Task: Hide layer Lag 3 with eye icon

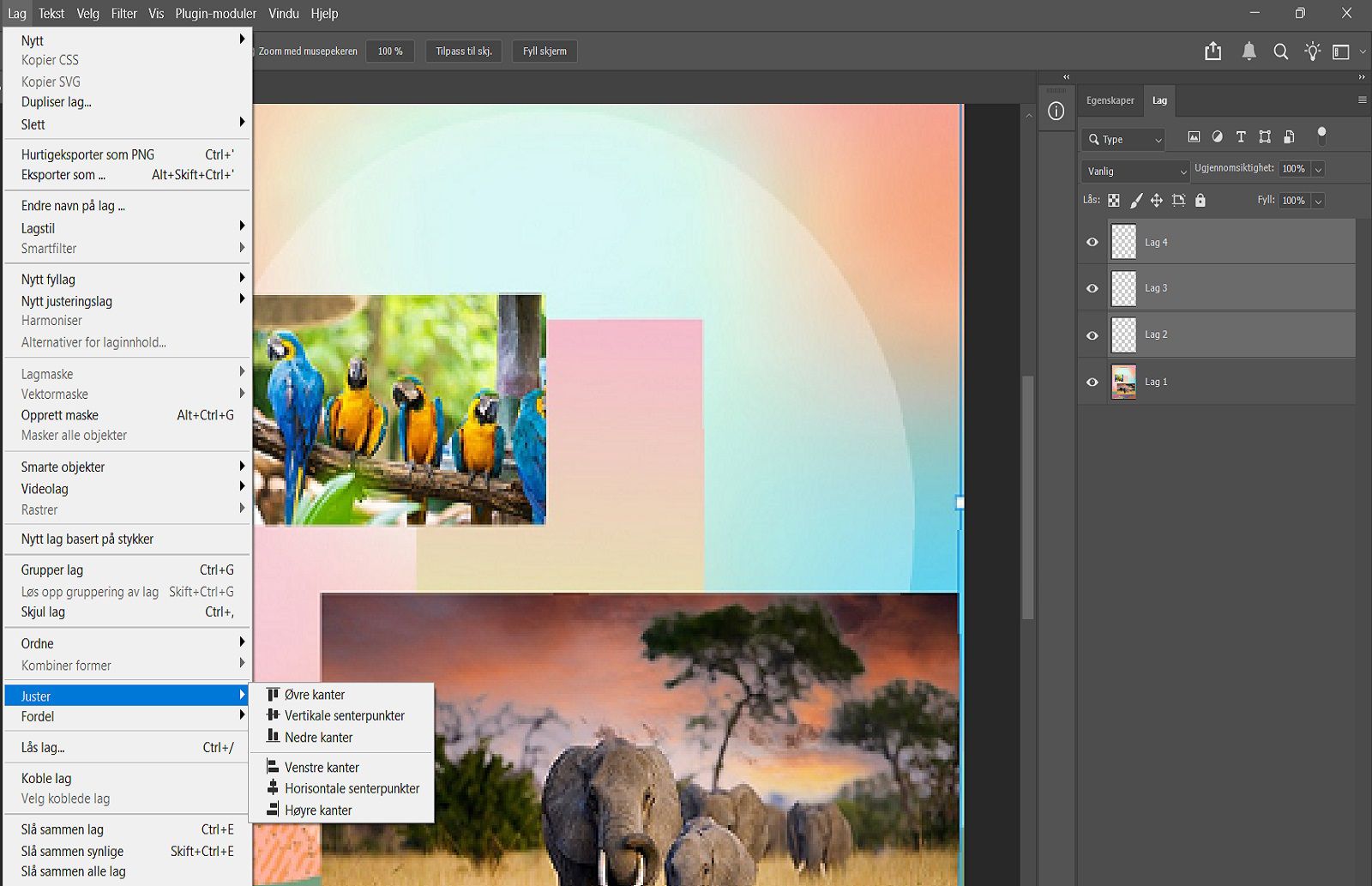Action: 1092,288
